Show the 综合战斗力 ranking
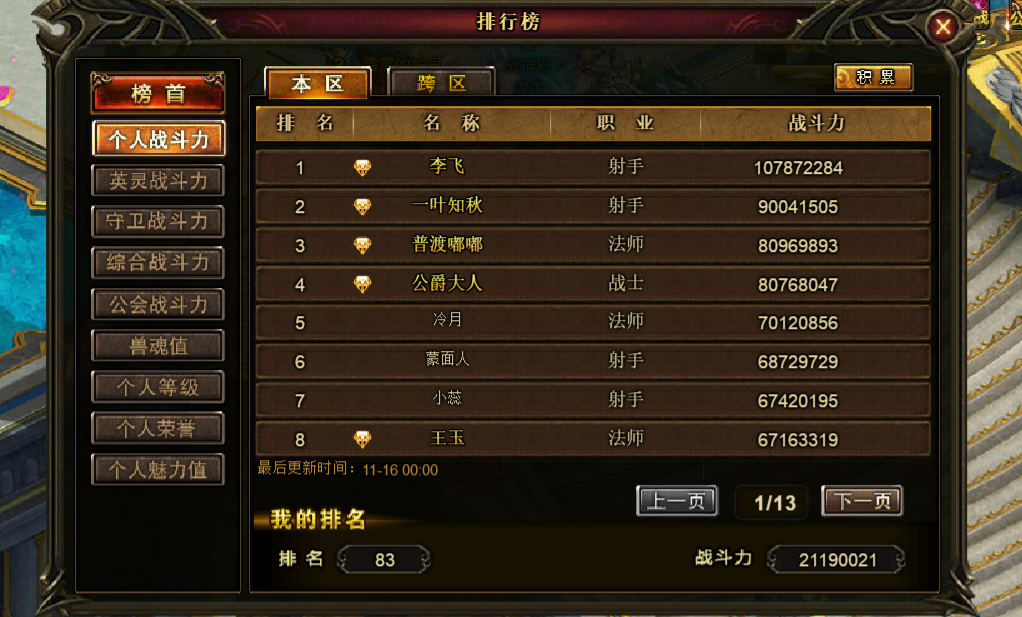The width and height of the screenshot is (1022, 617). pyautogui.click(x=158, y=263)
